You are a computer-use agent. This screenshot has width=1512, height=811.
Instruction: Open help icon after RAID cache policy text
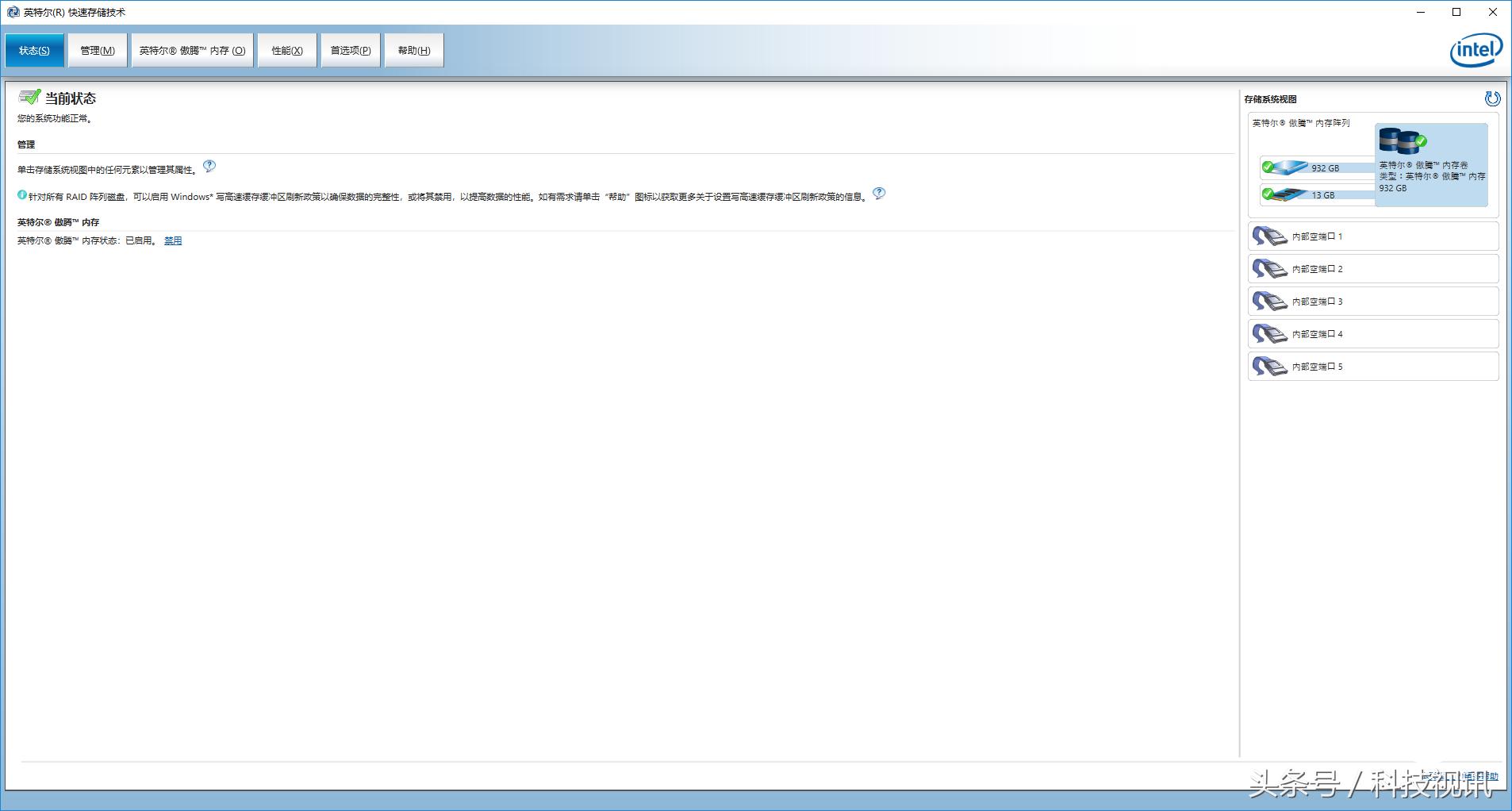point(879,193)
